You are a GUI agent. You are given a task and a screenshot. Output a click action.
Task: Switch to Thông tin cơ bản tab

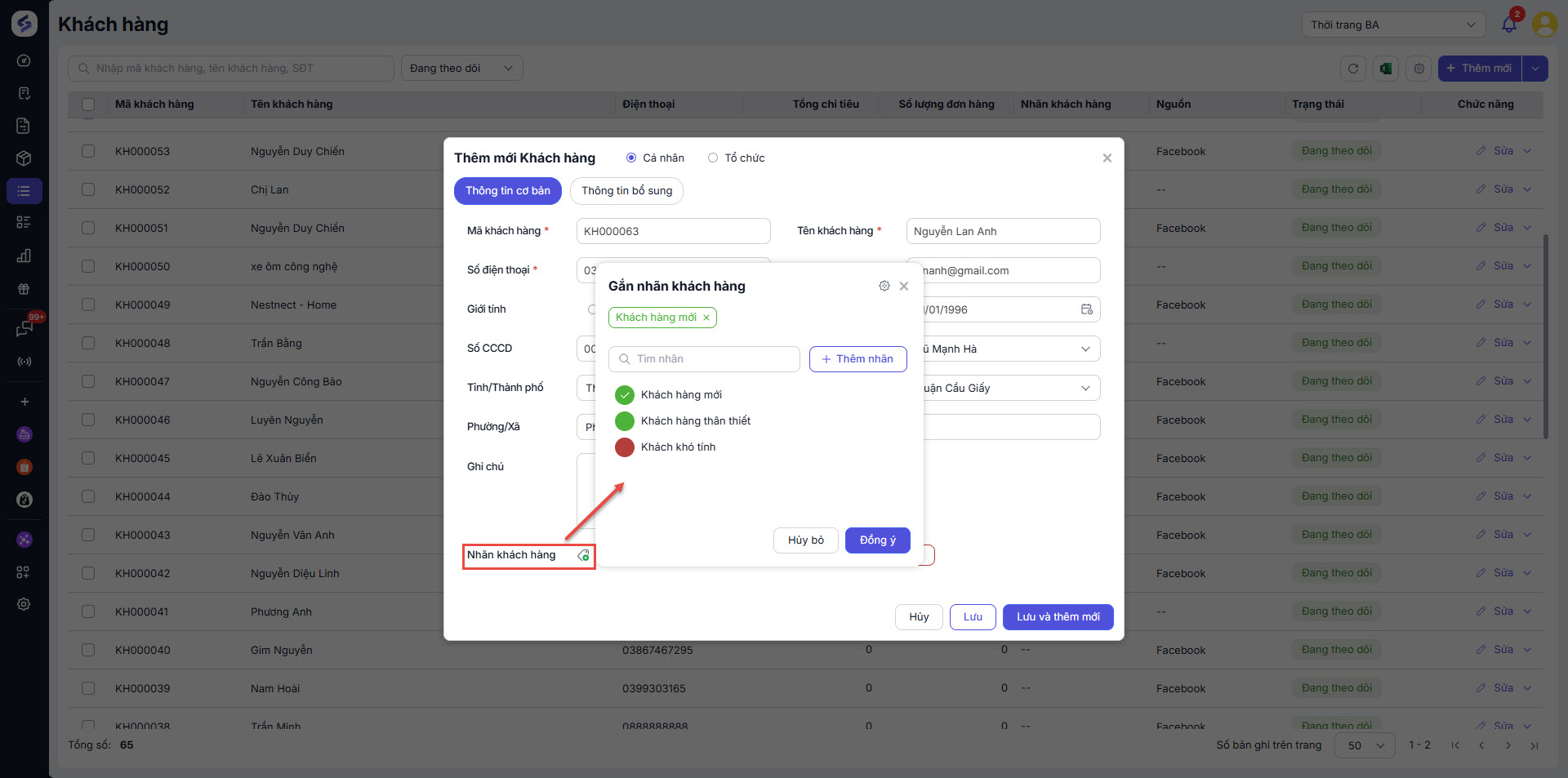click(x=507, y=191)
